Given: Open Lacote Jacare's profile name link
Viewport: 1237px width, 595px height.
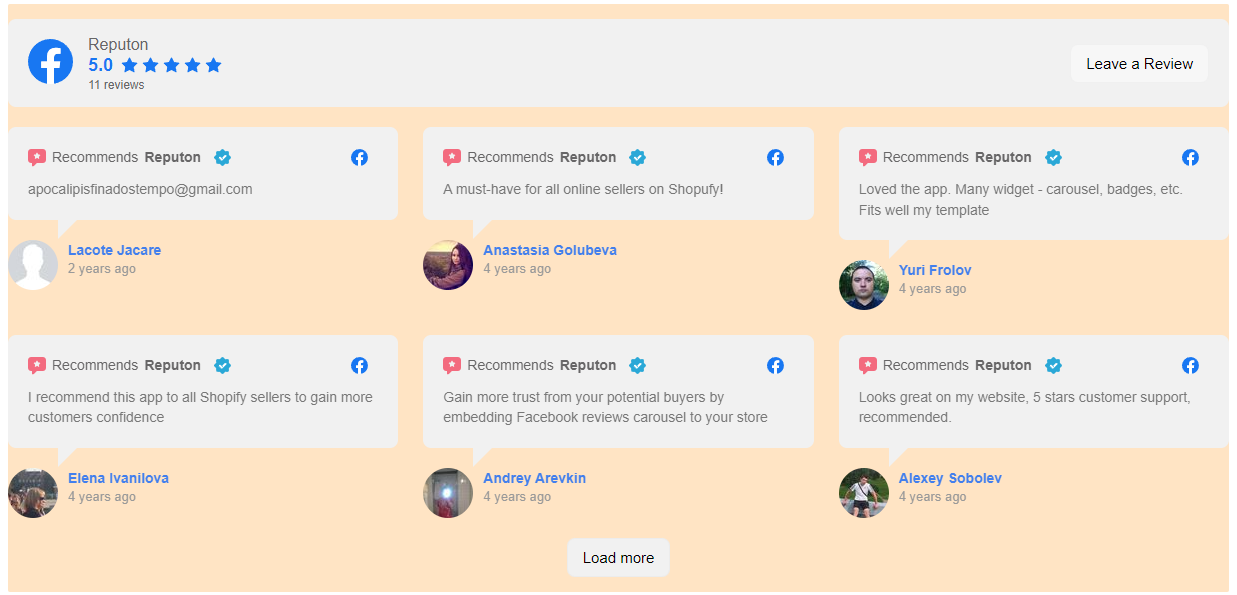Looking at the screenshot, I should click(x=114, y=250).
